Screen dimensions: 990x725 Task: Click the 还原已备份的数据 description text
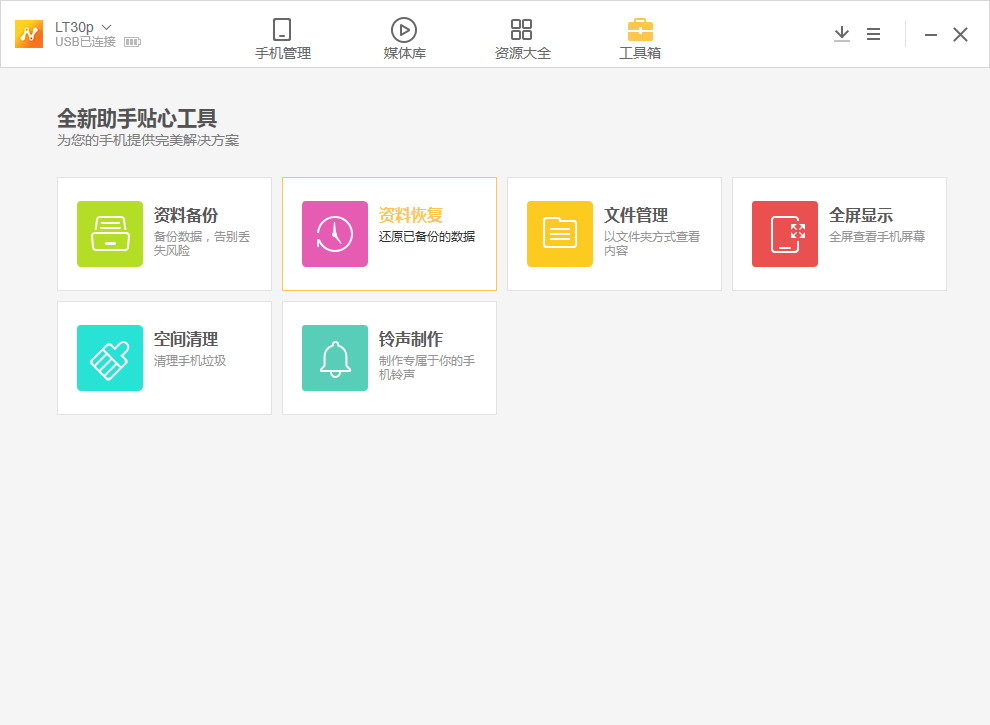click(x=427, y=237)
